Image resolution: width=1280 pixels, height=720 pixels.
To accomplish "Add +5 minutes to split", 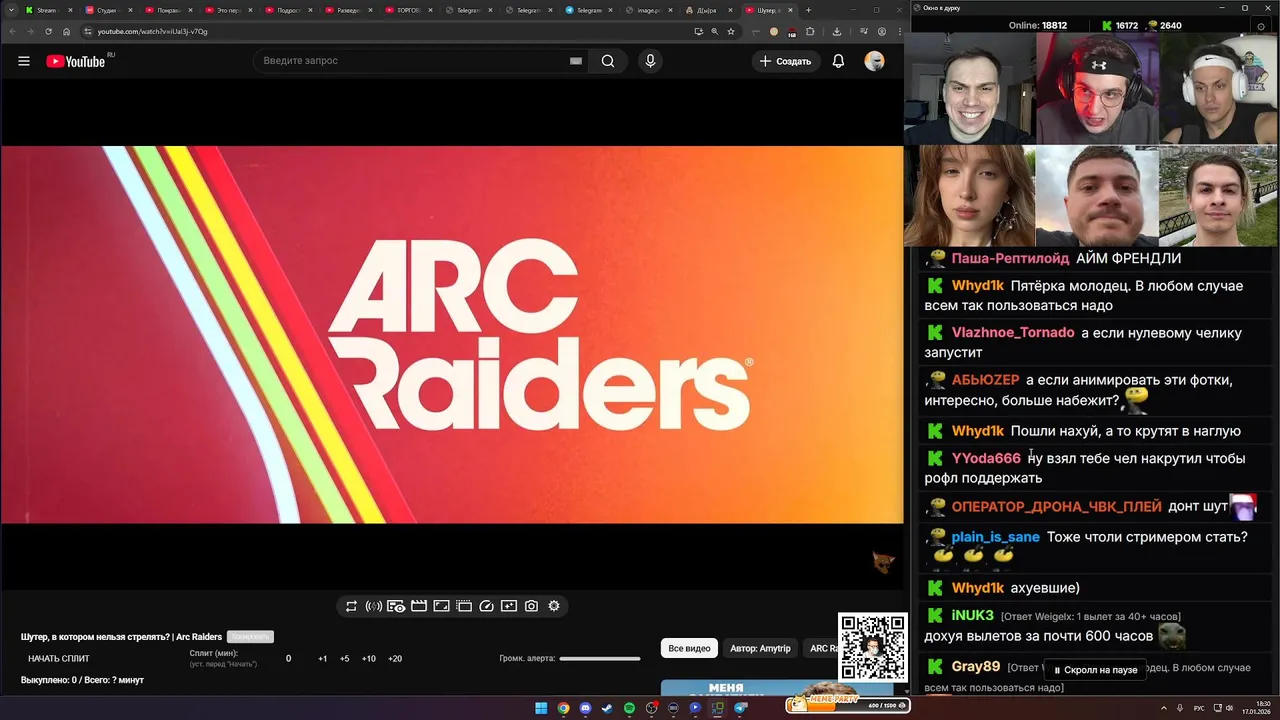I will click(345, 659).
